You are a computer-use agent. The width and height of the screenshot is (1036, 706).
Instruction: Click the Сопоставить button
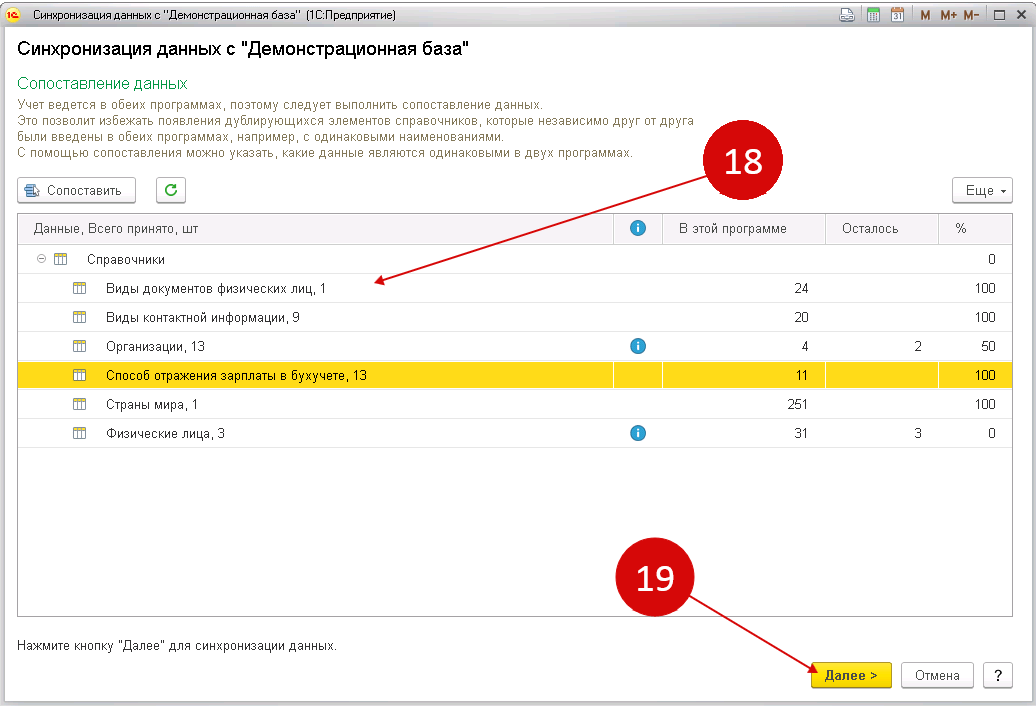(77, 190)
